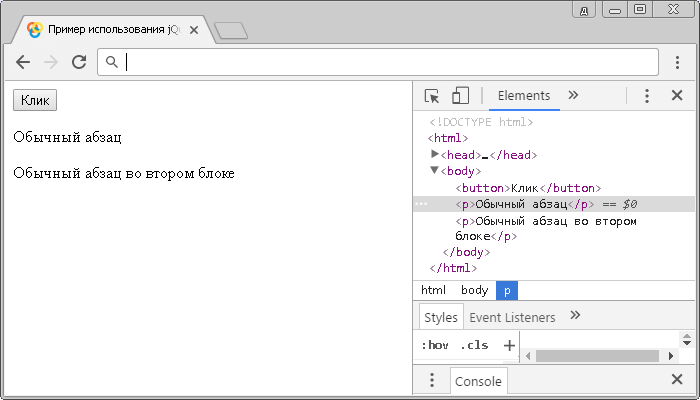Open the DevTools customize three-dot menu
Screen dimensions: 700x400
click(646, 96)
